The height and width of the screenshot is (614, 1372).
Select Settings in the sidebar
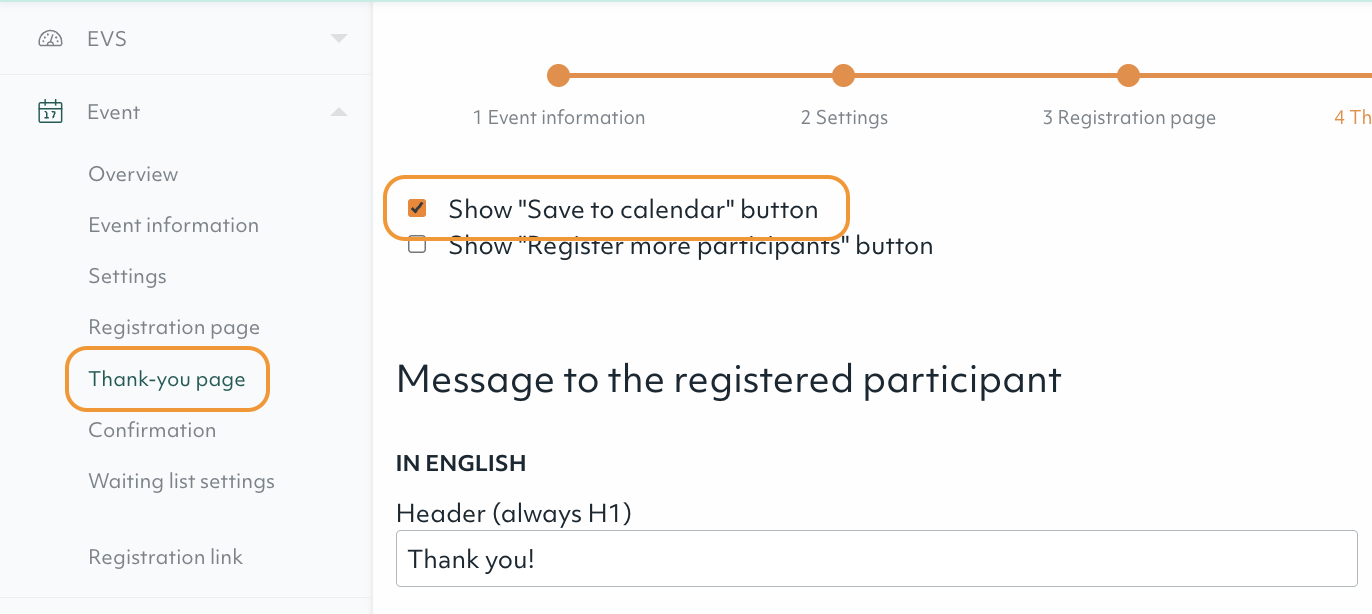127,276
